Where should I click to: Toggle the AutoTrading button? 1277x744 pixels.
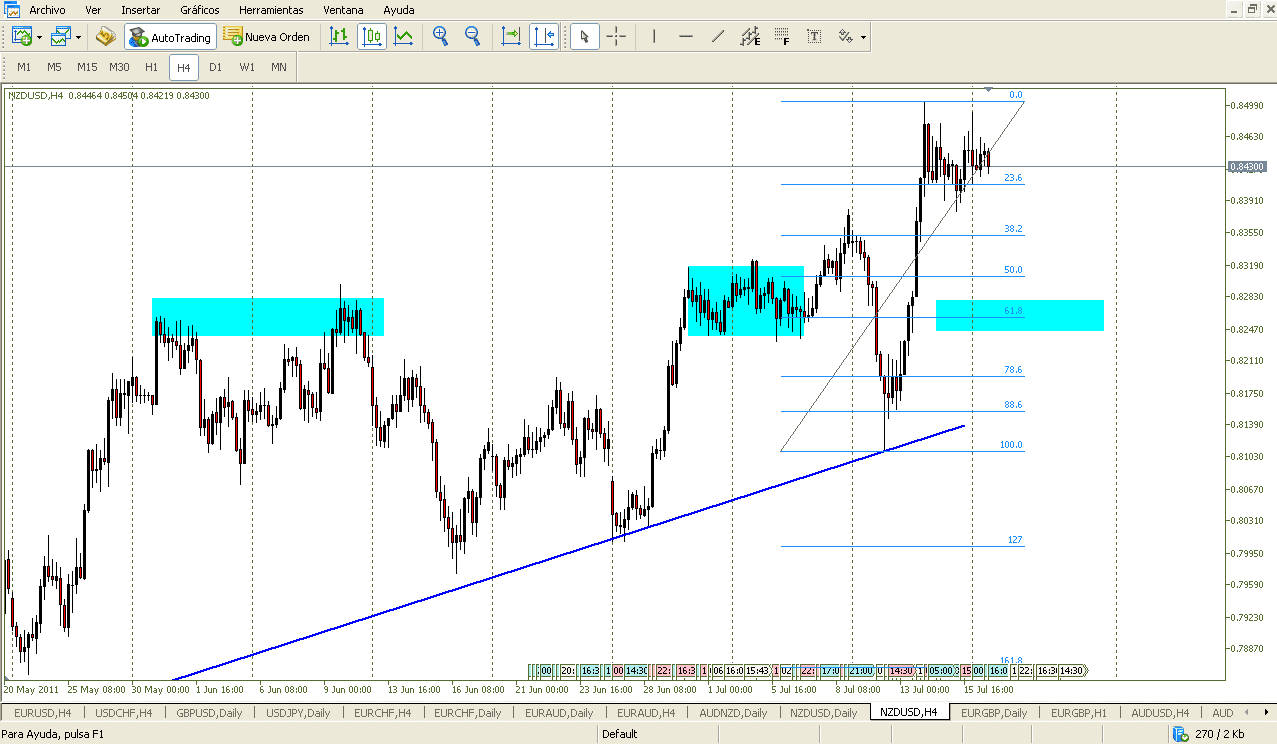click(x=170, y=37)
